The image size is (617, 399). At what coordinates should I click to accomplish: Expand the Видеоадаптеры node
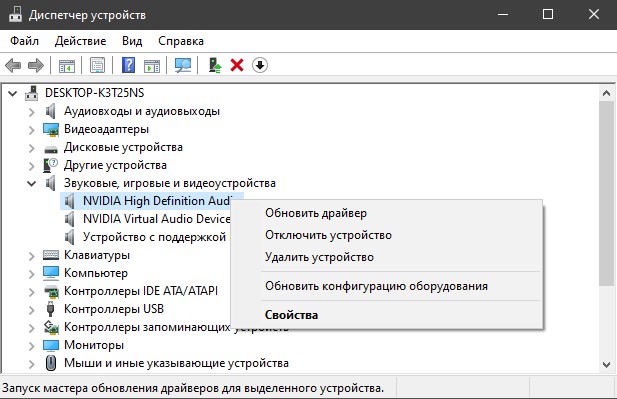[x=32, y=130]
